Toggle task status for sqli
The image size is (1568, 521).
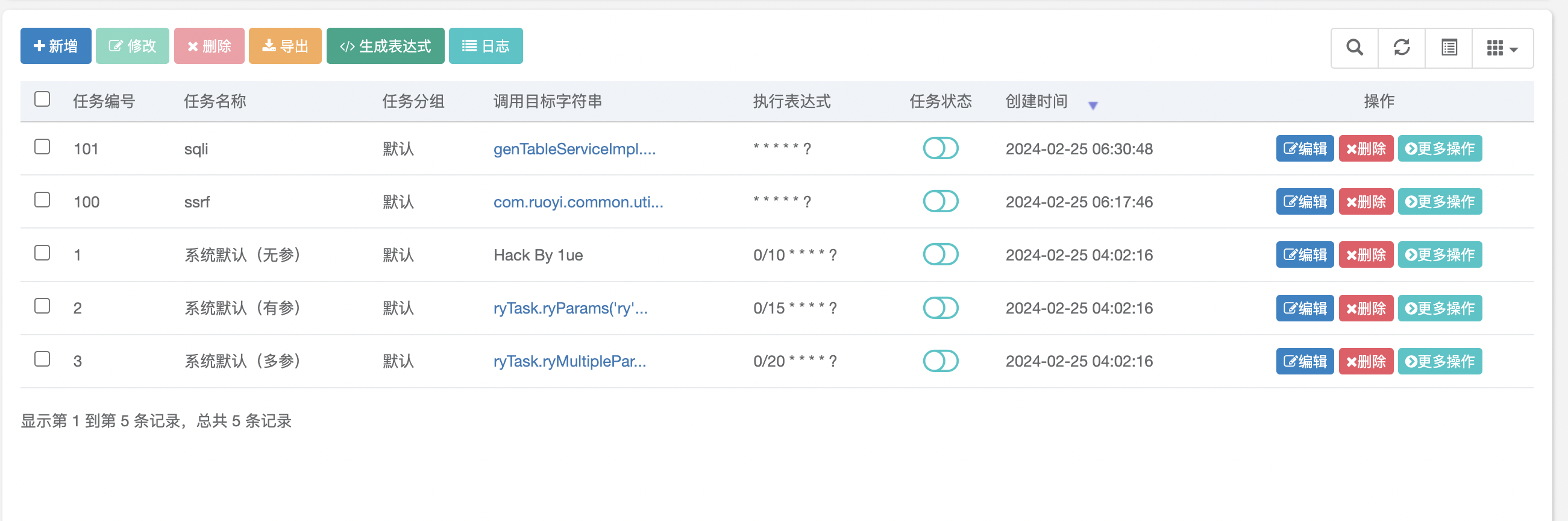click(x=940, y=148)
